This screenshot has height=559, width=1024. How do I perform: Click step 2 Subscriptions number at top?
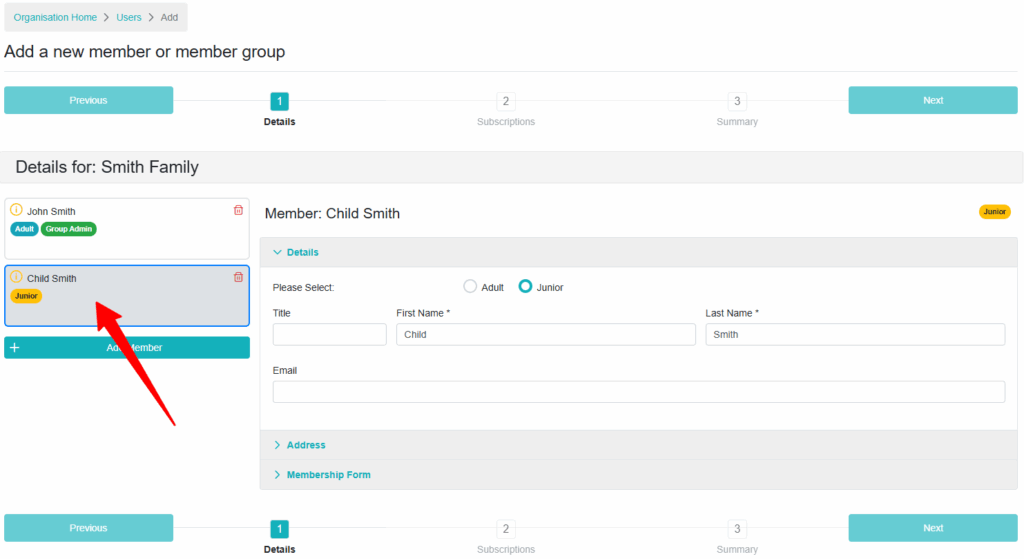tap(505, 101)
